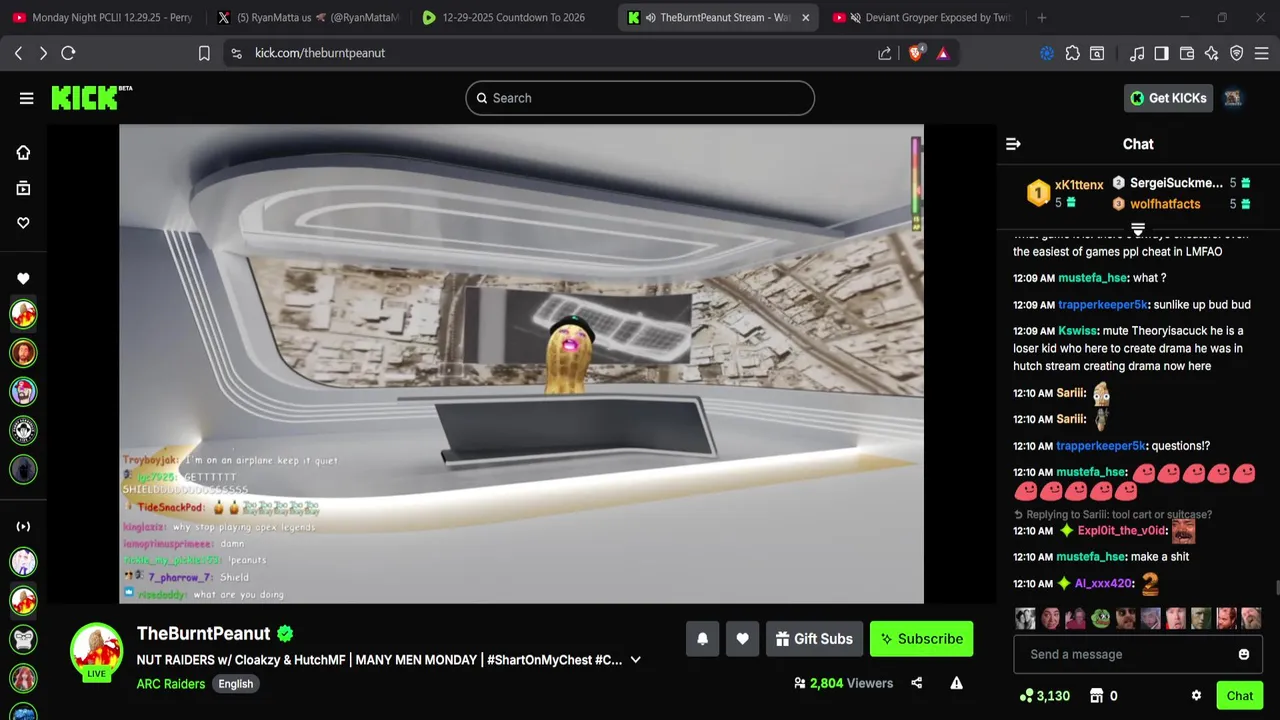Click the Get KICKs button
Image resolution: width=1280 pixels, height=720 pixels.
(1168, 98)
